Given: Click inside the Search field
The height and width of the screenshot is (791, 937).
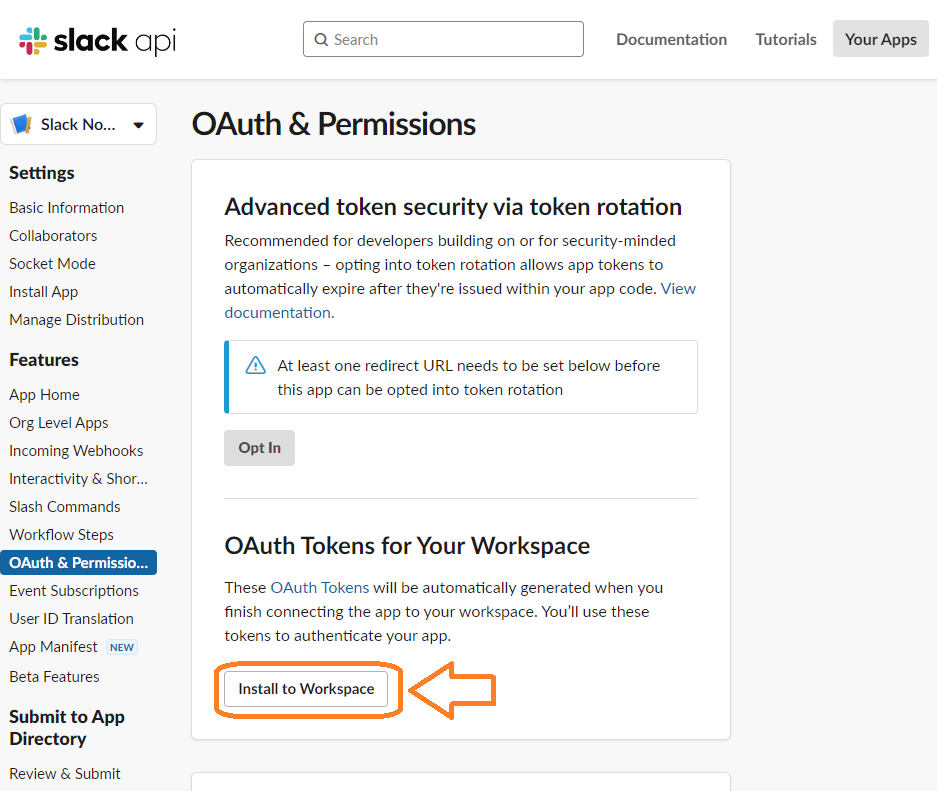Looking at the screenshot, I should 443,39.
